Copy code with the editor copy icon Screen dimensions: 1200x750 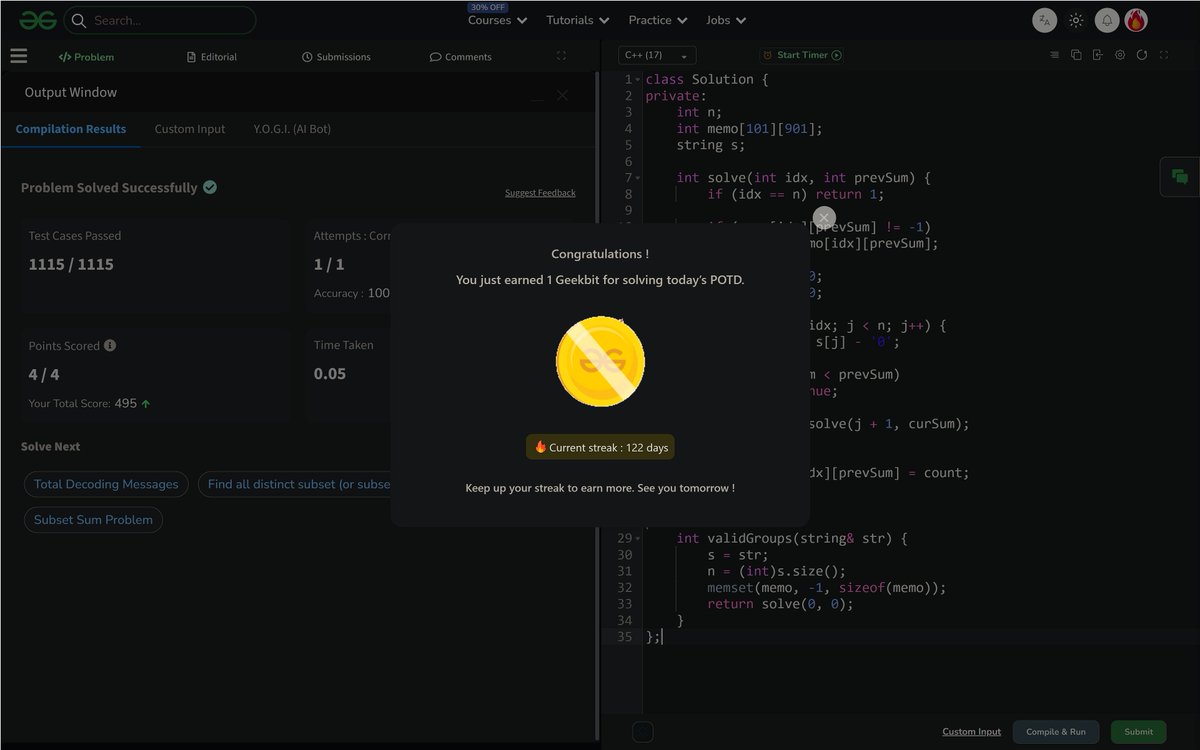pyautogui.click(x=1076, y=55)
